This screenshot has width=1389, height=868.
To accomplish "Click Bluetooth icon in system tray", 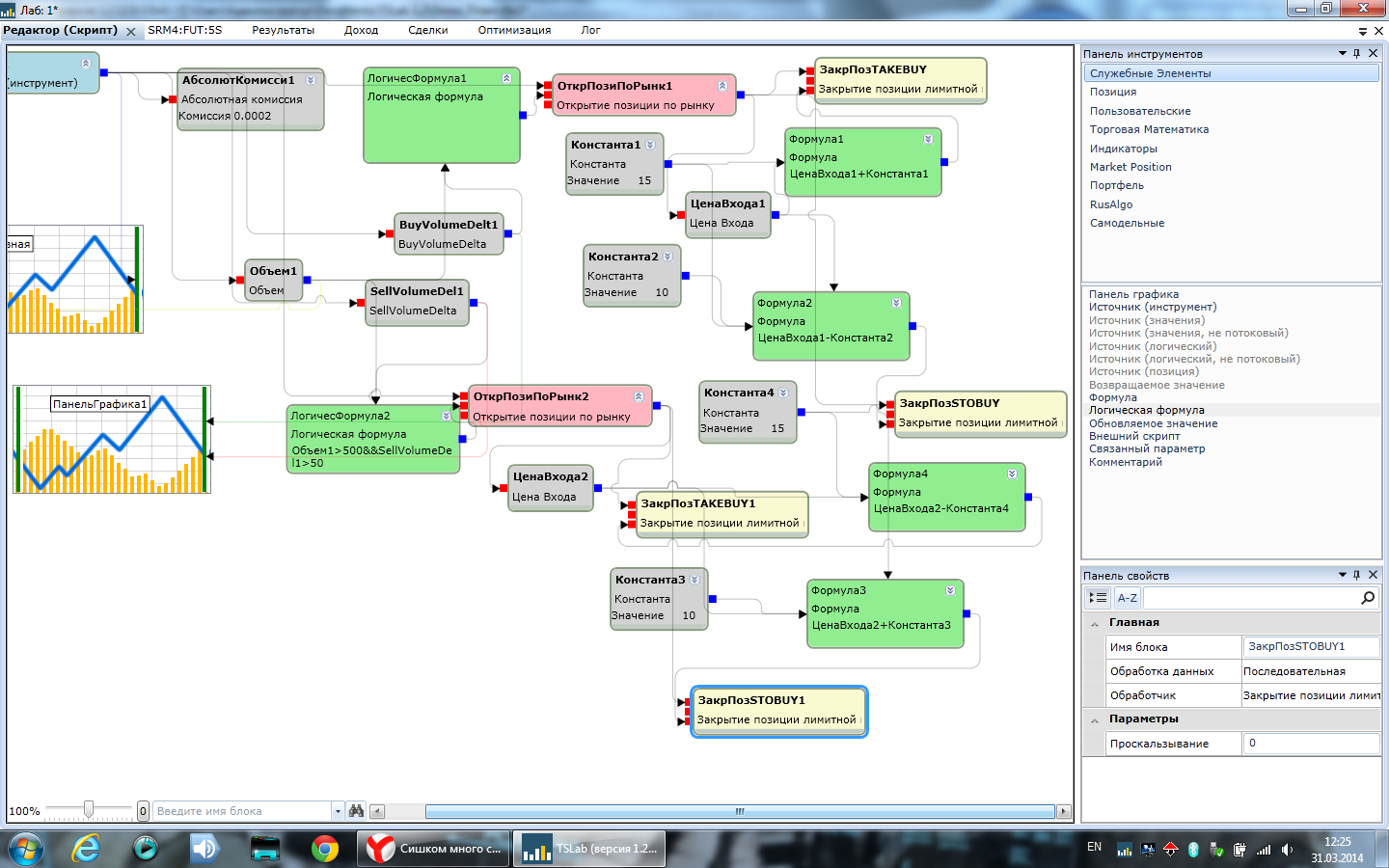I will 1193,850.
